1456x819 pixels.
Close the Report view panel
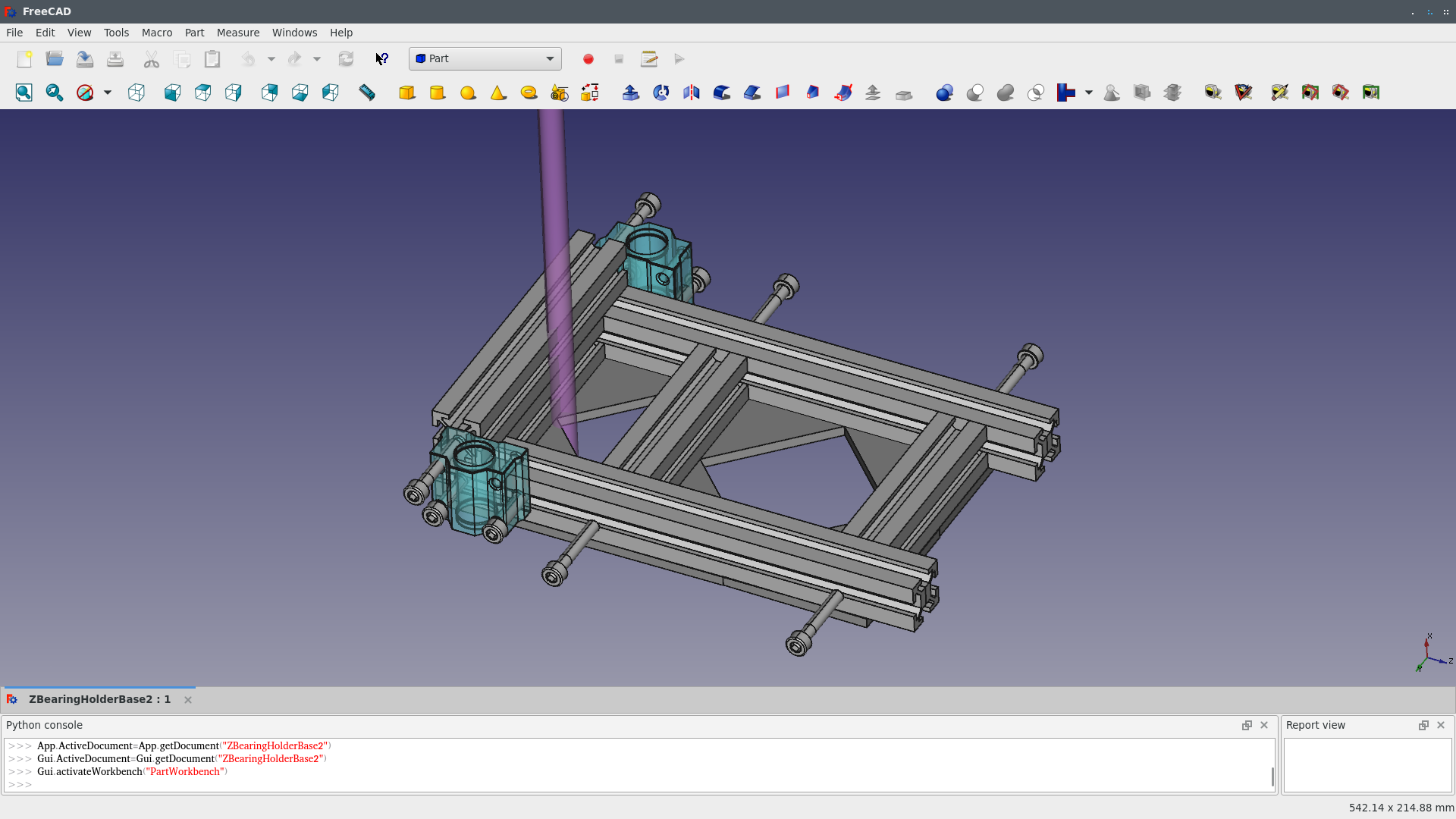[x=1441, y=725]
